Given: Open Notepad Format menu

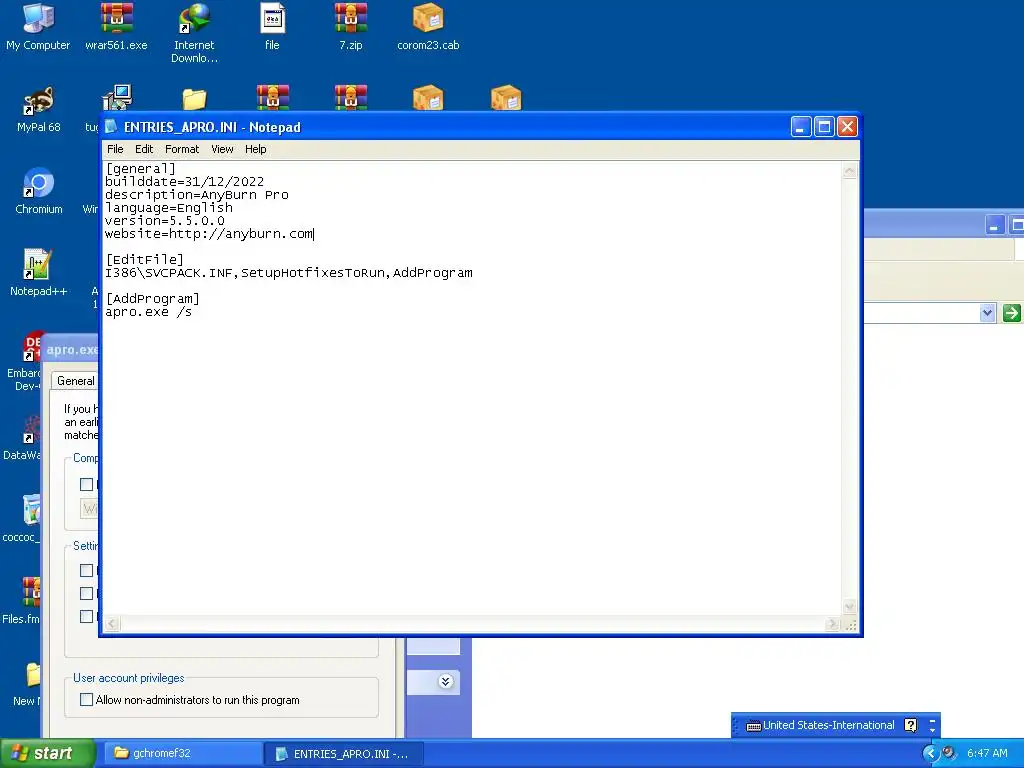Looking at the screenshot, I should (182, 149).
